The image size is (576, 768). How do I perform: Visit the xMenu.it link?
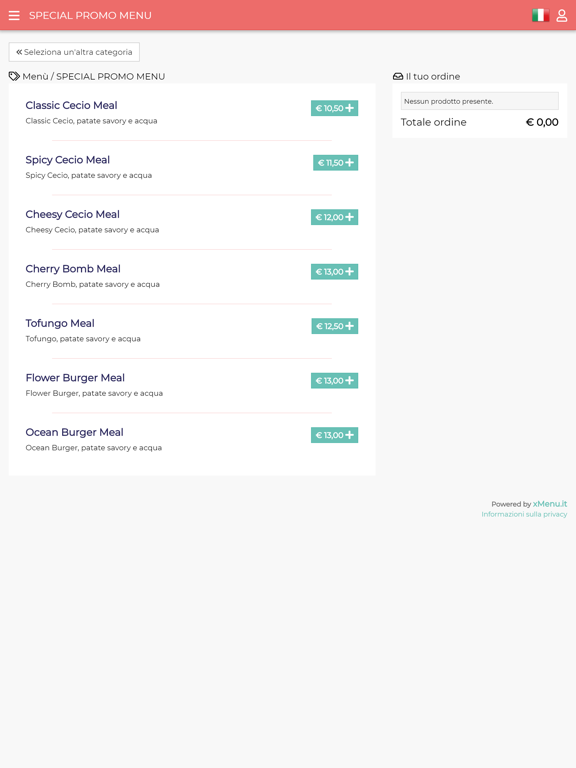(550, 504)
